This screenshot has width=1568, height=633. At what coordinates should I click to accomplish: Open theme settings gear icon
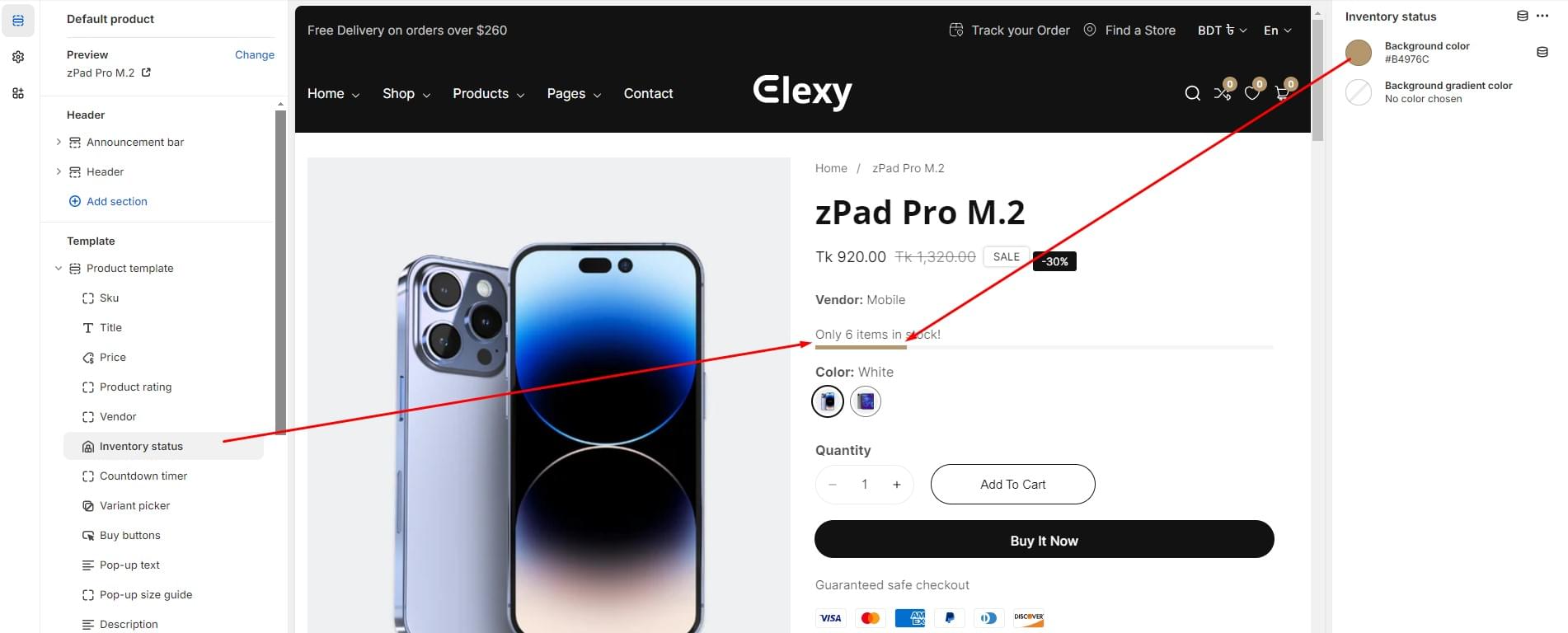[x=18, y=57]
